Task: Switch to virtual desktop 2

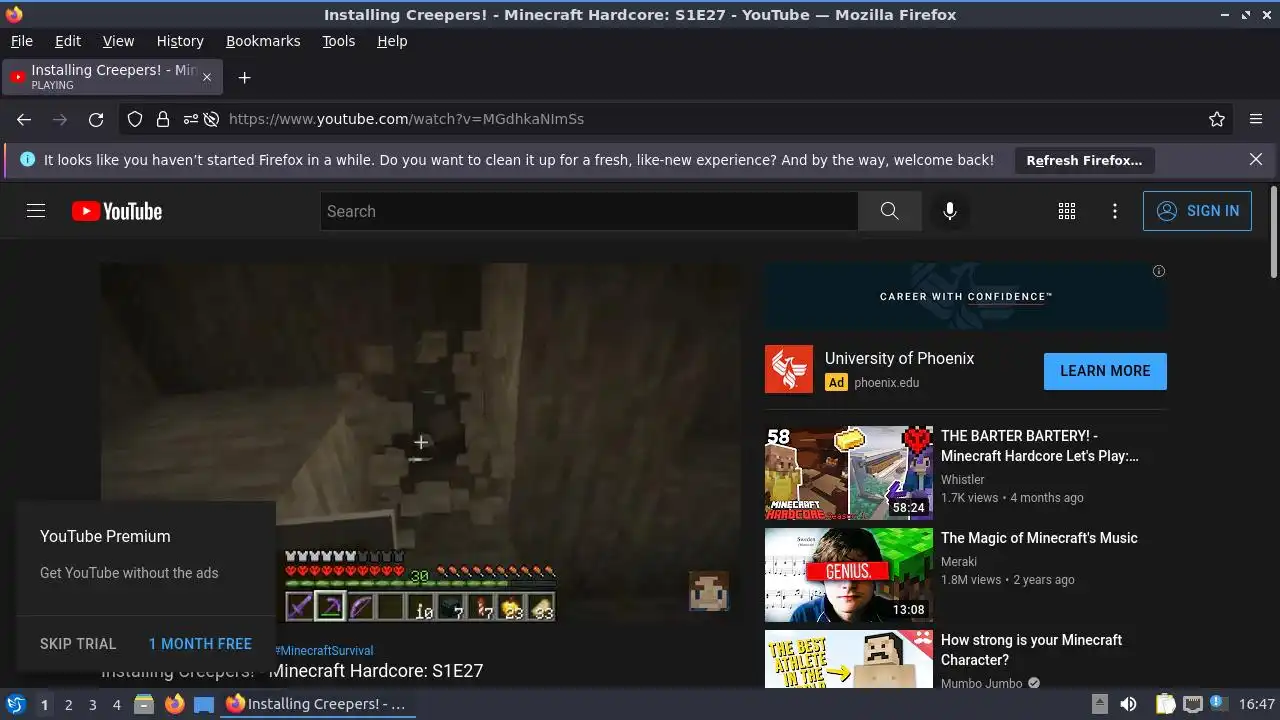Action: pos(68,705)
